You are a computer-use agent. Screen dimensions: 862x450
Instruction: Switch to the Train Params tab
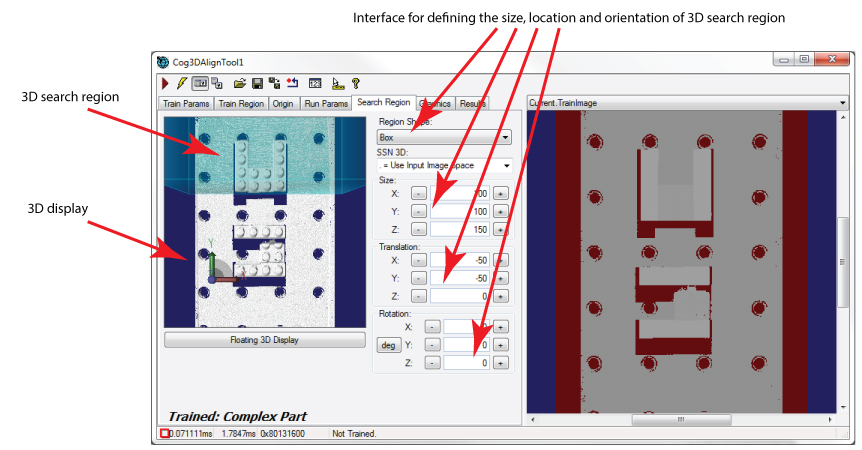[x=186, y=103]
